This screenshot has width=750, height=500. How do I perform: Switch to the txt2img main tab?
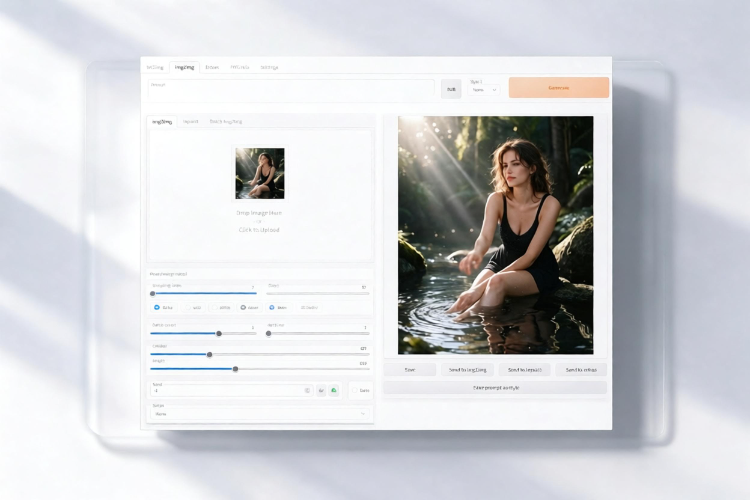(154, 67)
